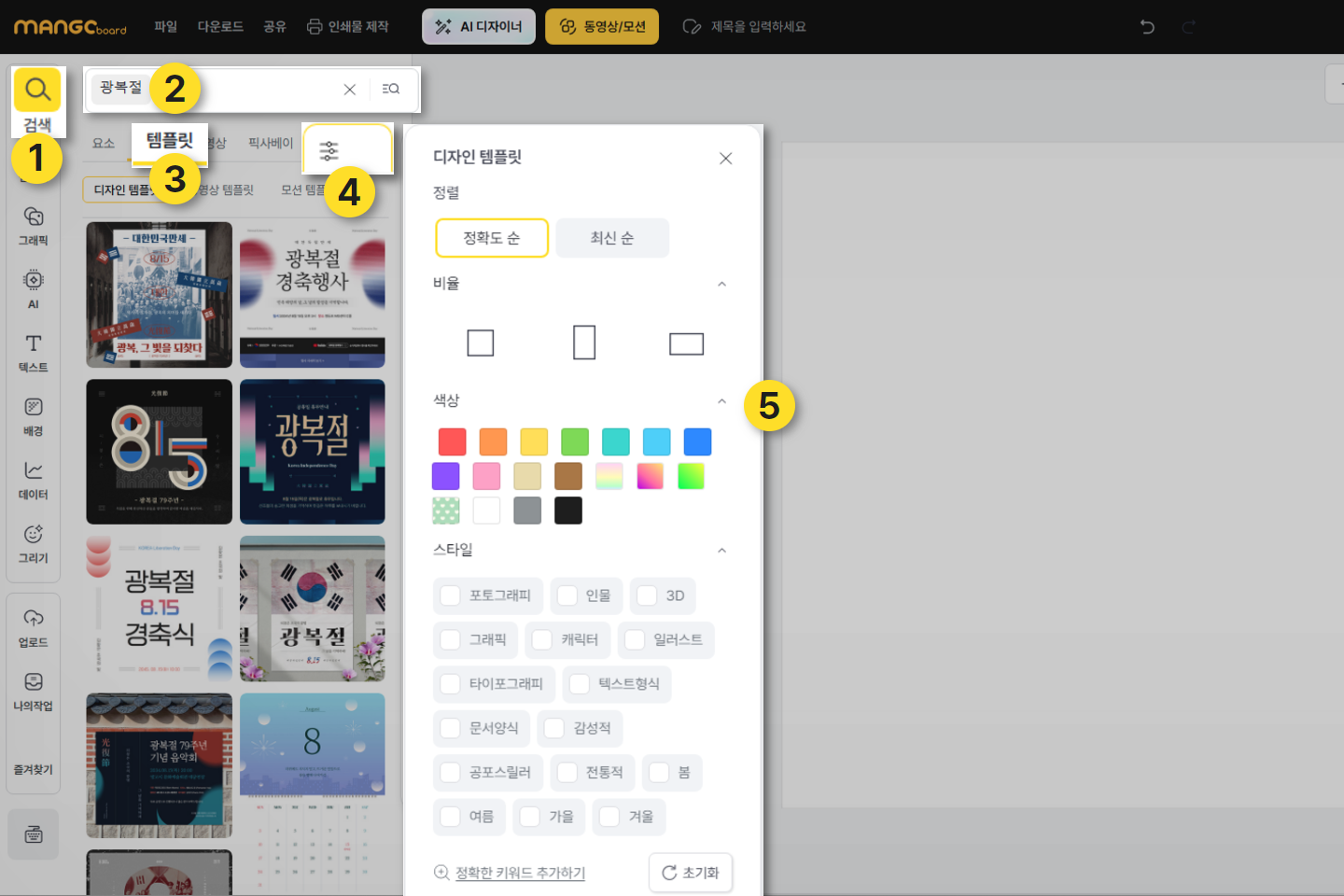Sort templates by 최신 순
Image resolution: width=1344 pixels, height=896 pixels.
[x=612, y=238]
